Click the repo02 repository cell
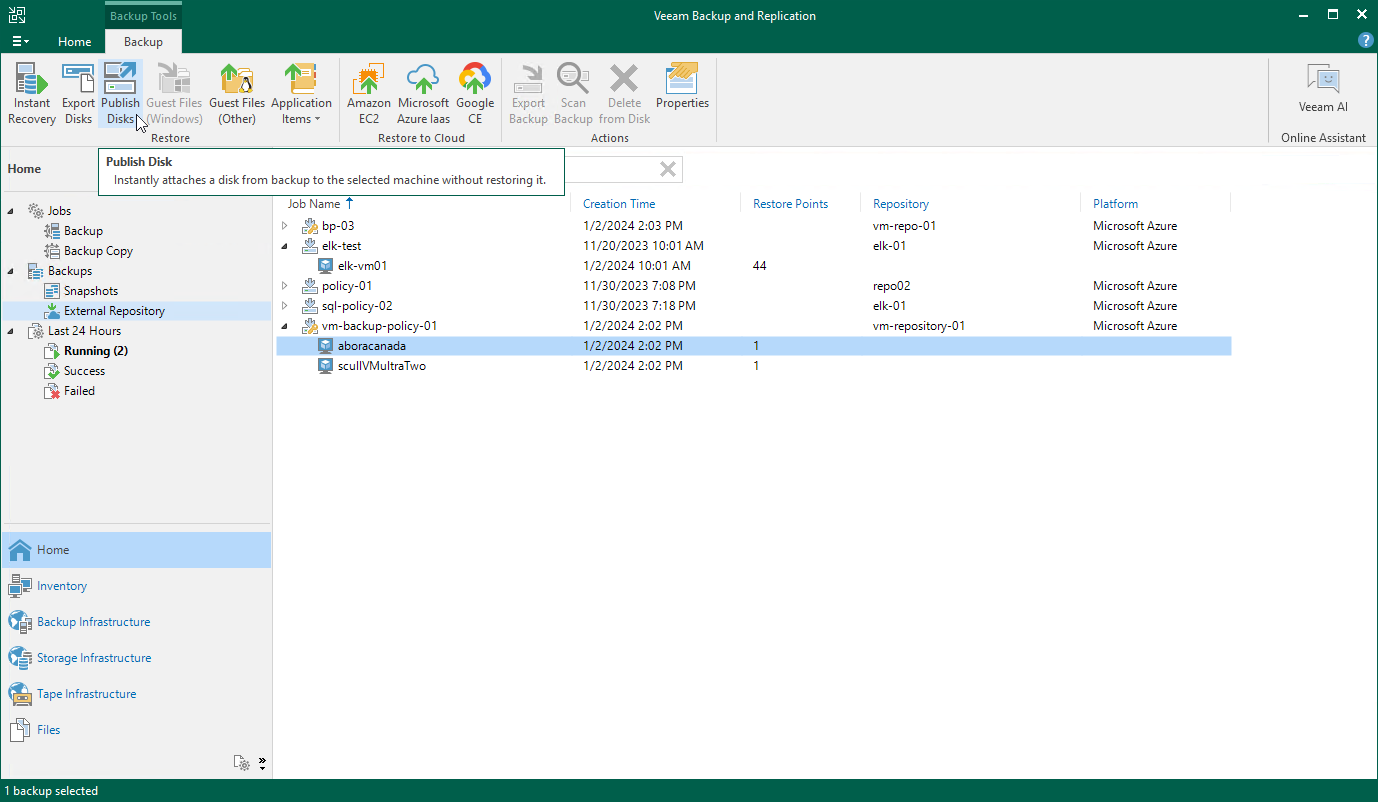1378x802 pixels. (x=891, y=286)
